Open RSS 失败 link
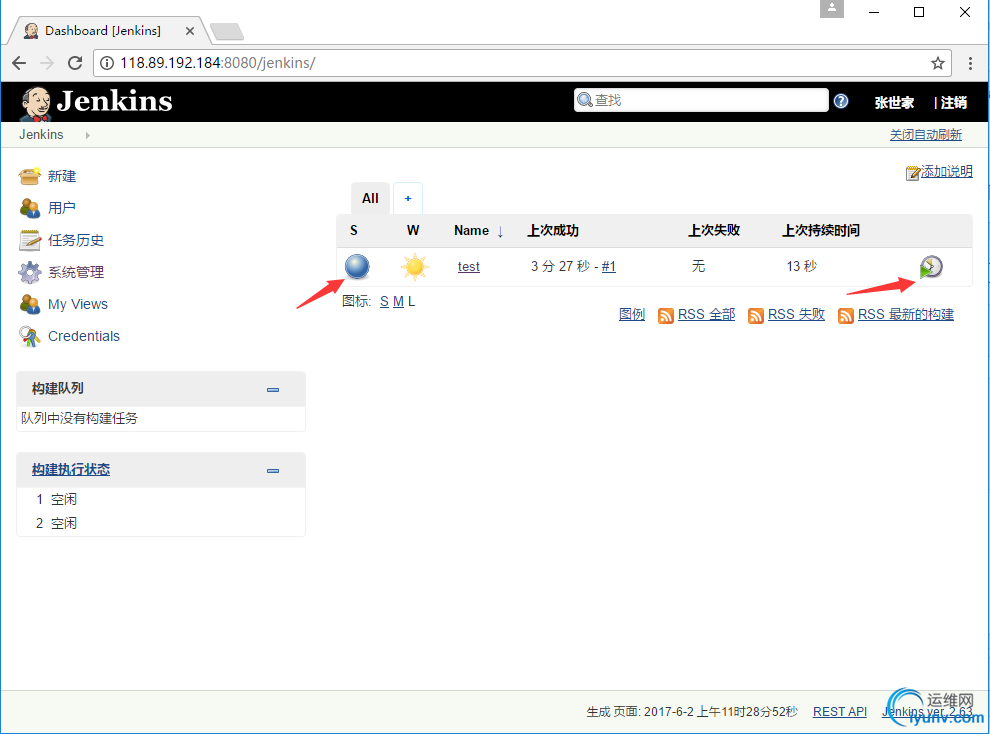Screen dimensions: 990x734 [796, 314]
